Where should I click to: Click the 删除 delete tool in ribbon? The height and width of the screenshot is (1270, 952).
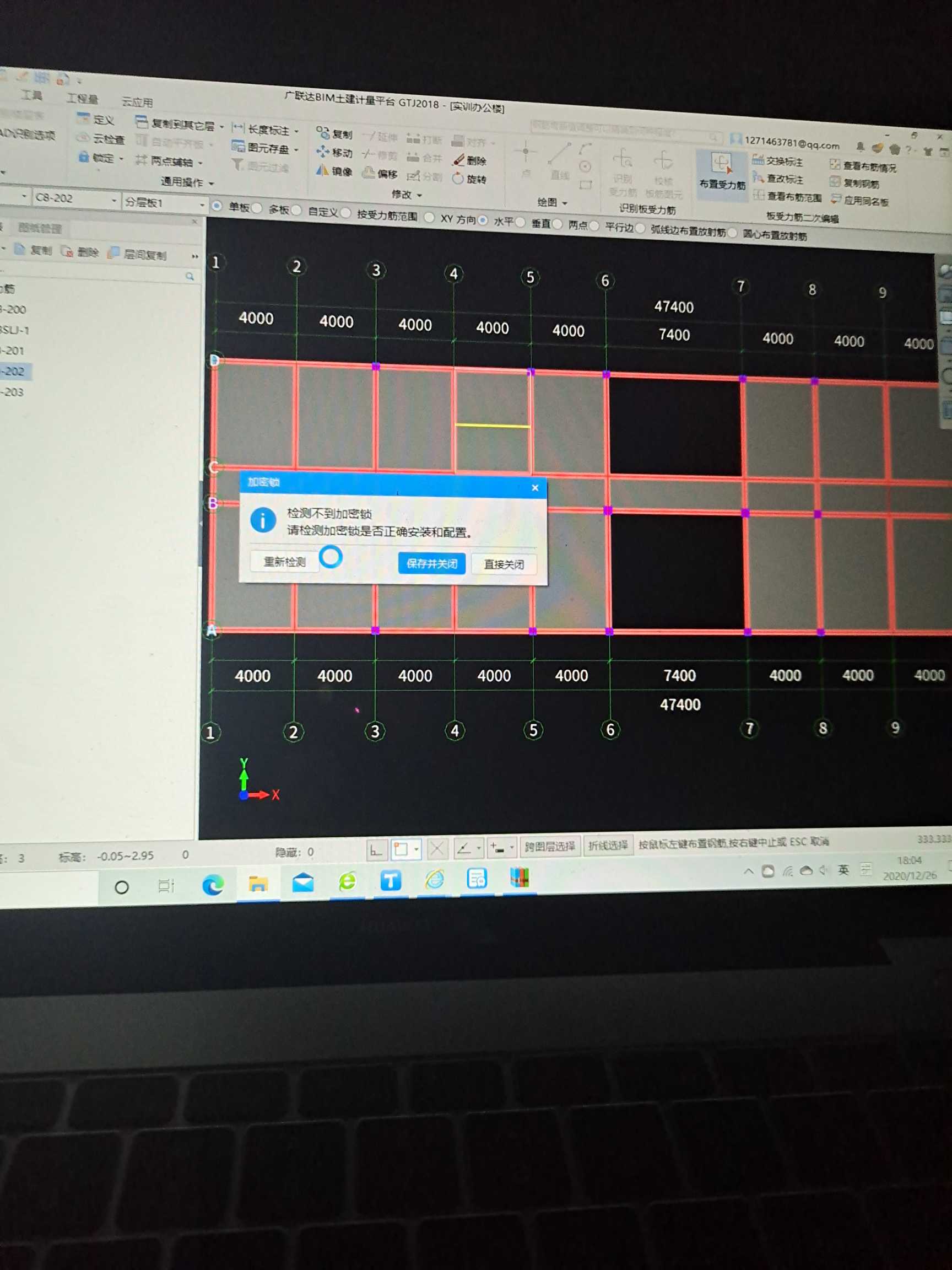coord(470,160)
